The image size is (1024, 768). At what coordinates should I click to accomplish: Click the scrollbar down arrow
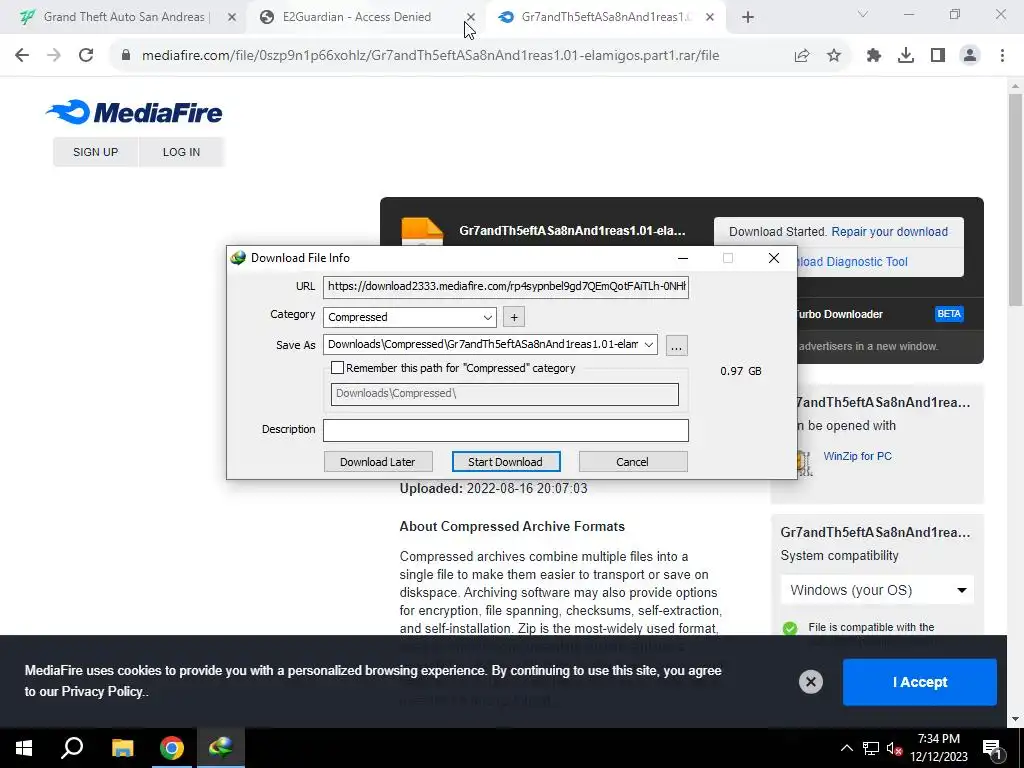pyautogui.click(x=1015, y=719)
